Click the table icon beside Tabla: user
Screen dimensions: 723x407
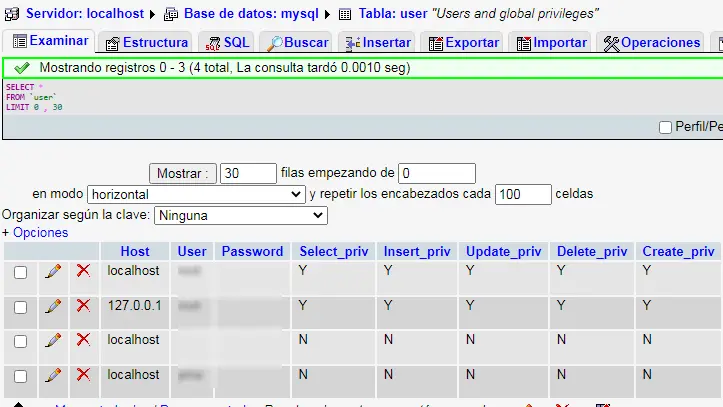coord(345,14)
